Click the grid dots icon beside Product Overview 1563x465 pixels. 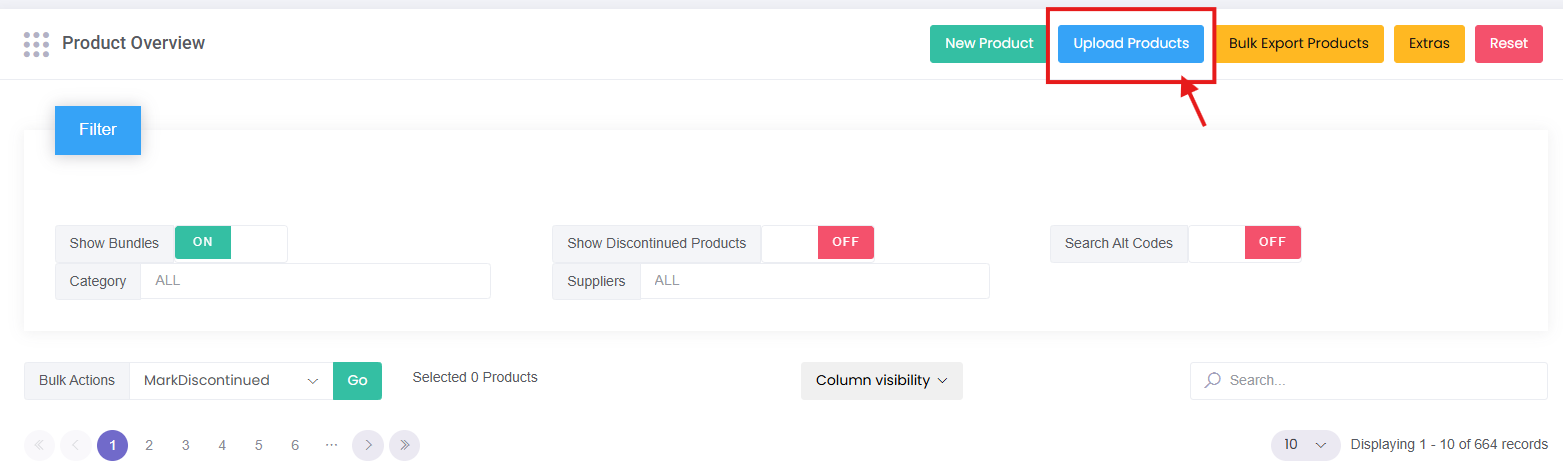[x=36, y=44]
